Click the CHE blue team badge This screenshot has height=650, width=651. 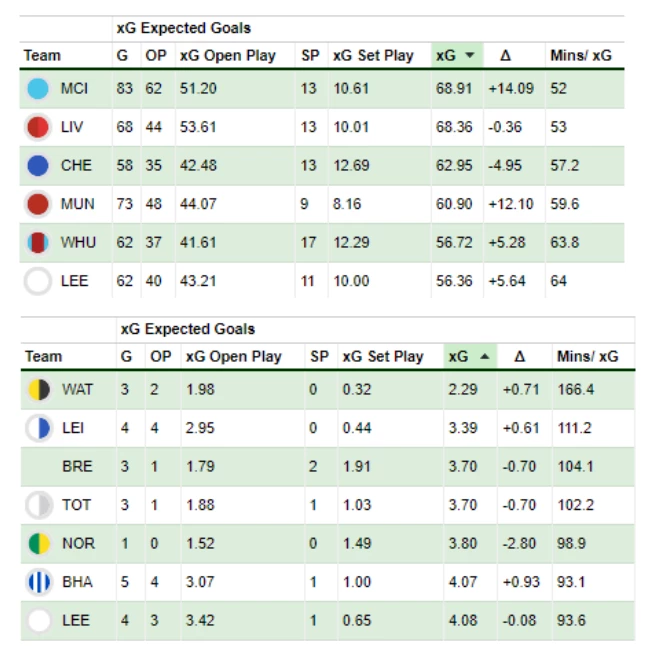(38, 166)
